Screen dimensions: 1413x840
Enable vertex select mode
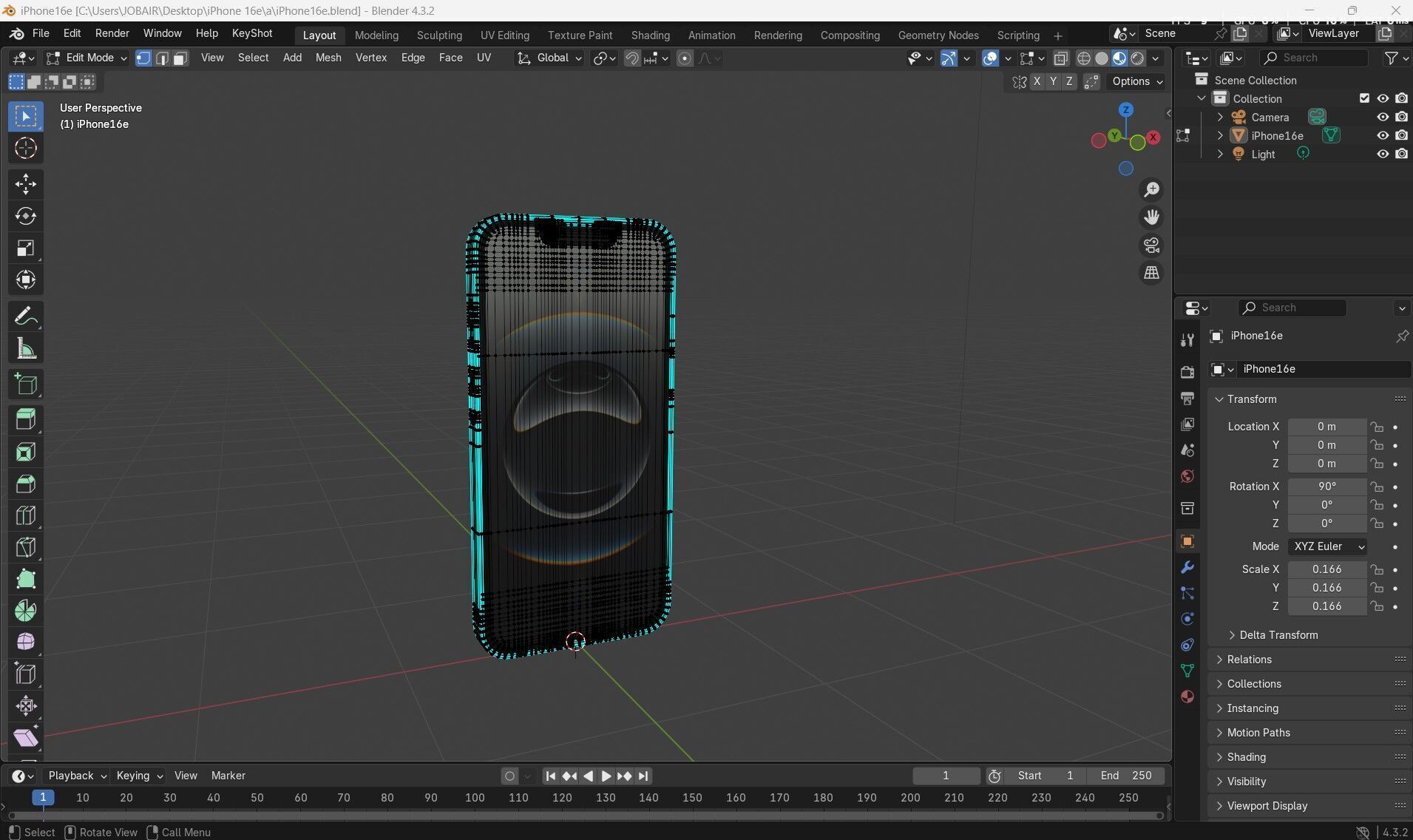143,58
